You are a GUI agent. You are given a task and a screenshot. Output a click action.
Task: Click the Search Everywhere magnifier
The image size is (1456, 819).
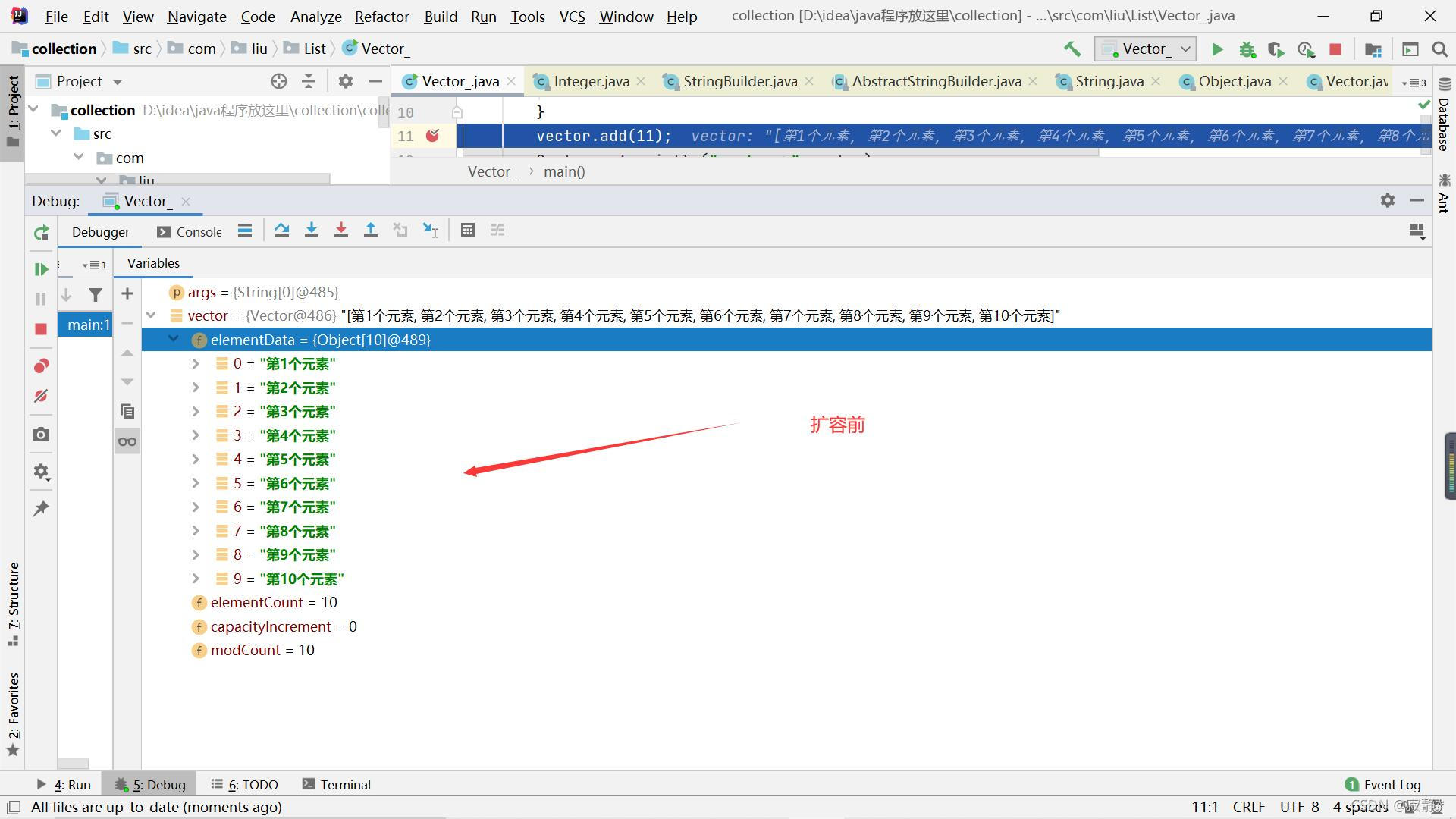tap(1439, 49)
